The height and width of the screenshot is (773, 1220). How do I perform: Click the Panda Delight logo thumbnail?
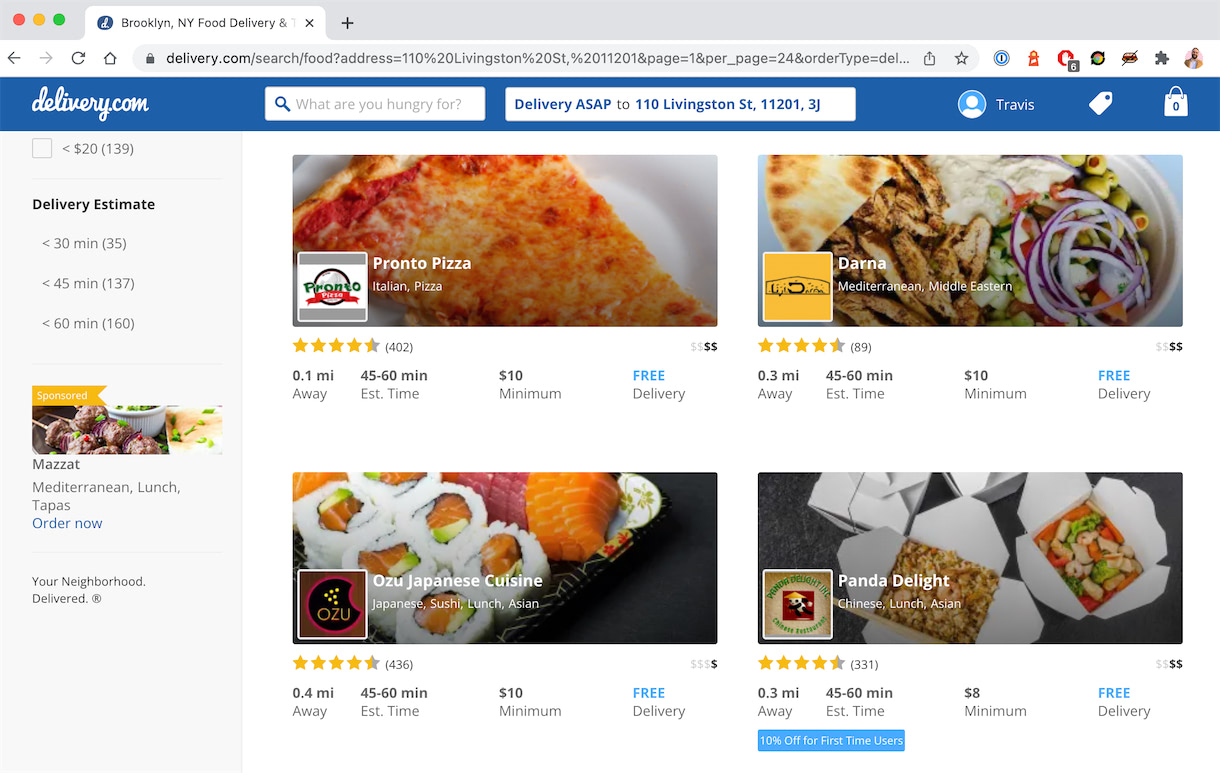(x=797, y=604)
